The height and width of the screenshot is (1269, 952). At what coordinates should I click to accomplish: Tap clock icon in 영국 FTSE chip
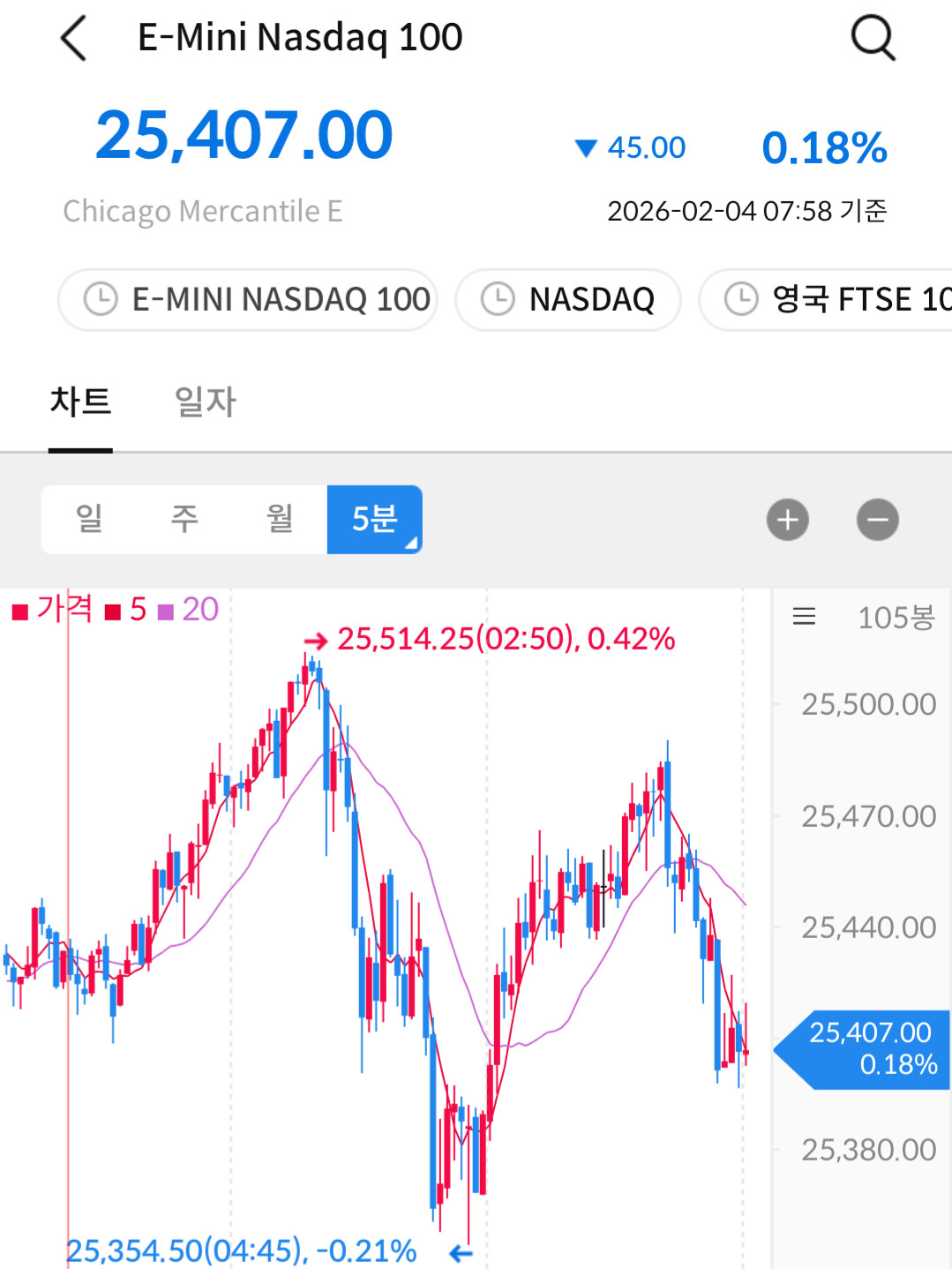pos(741,299)
